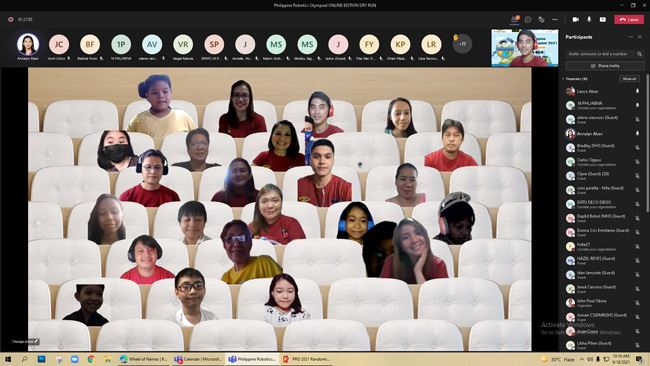Open the Show participants icon in toolbar
This screenshot has height=366, width=650.
[x=514, y=19]
